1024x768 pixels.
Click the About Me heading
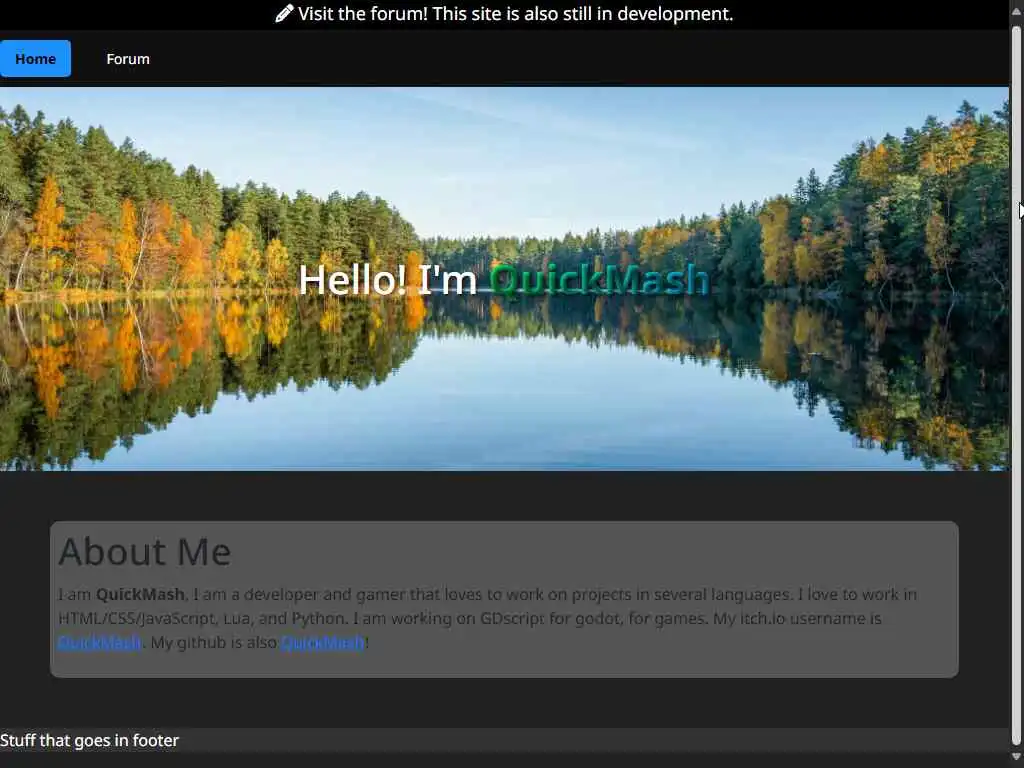pos(145,552)
